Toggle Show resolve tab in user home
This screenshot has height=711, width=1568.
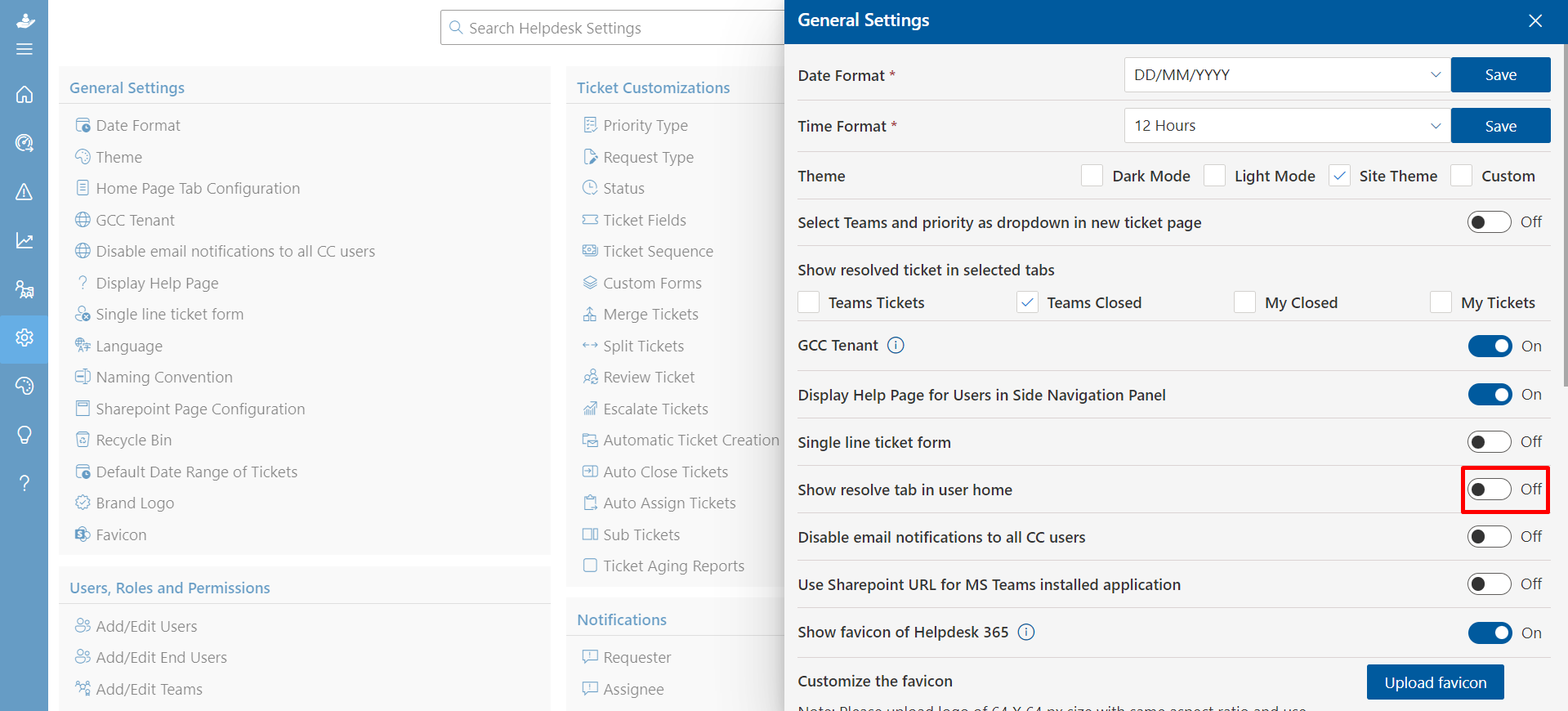[1490, 490]
